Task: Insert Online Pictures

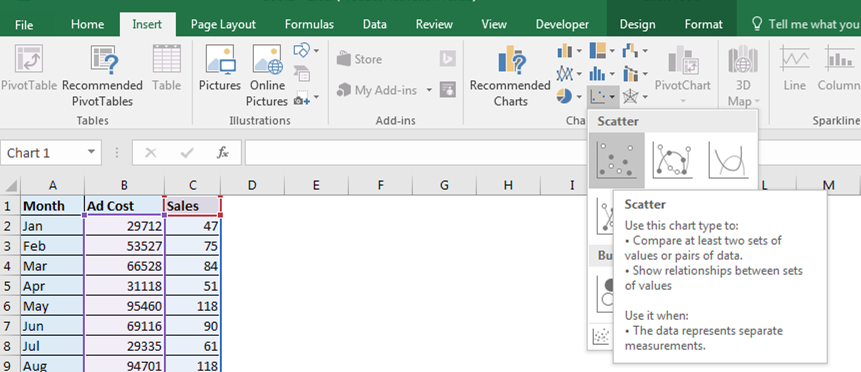Action: pos(267,76)
